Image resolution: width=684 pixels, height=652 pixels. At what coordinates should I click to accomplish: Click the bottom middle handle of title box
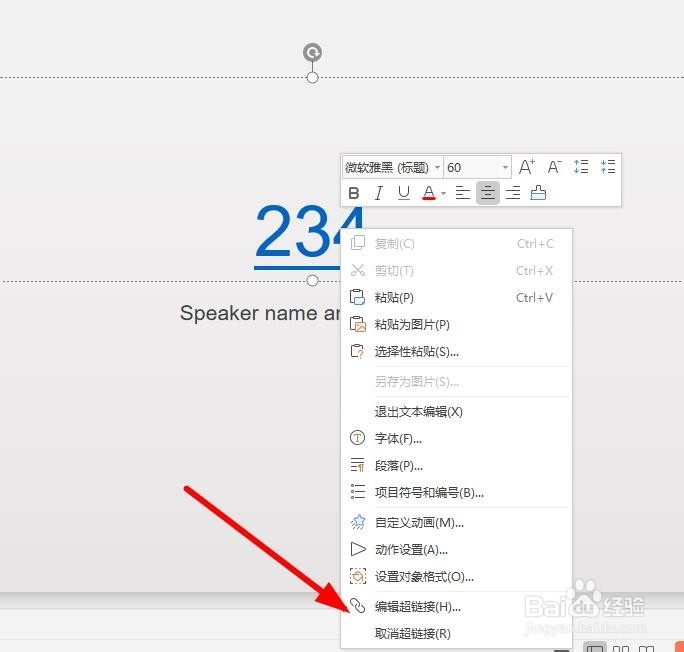point(312,280)
